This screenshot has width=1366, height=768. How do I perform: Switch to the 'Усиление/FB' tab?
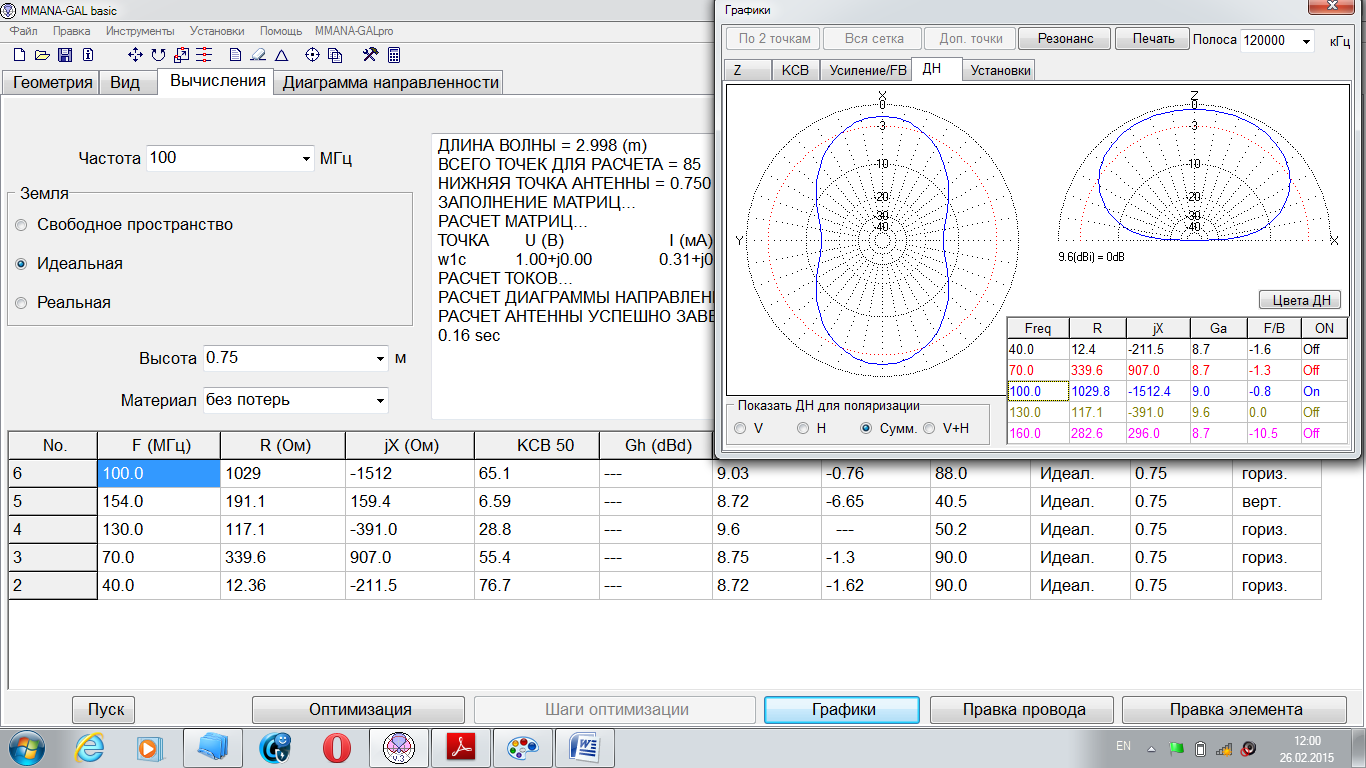tap(865, 70)
